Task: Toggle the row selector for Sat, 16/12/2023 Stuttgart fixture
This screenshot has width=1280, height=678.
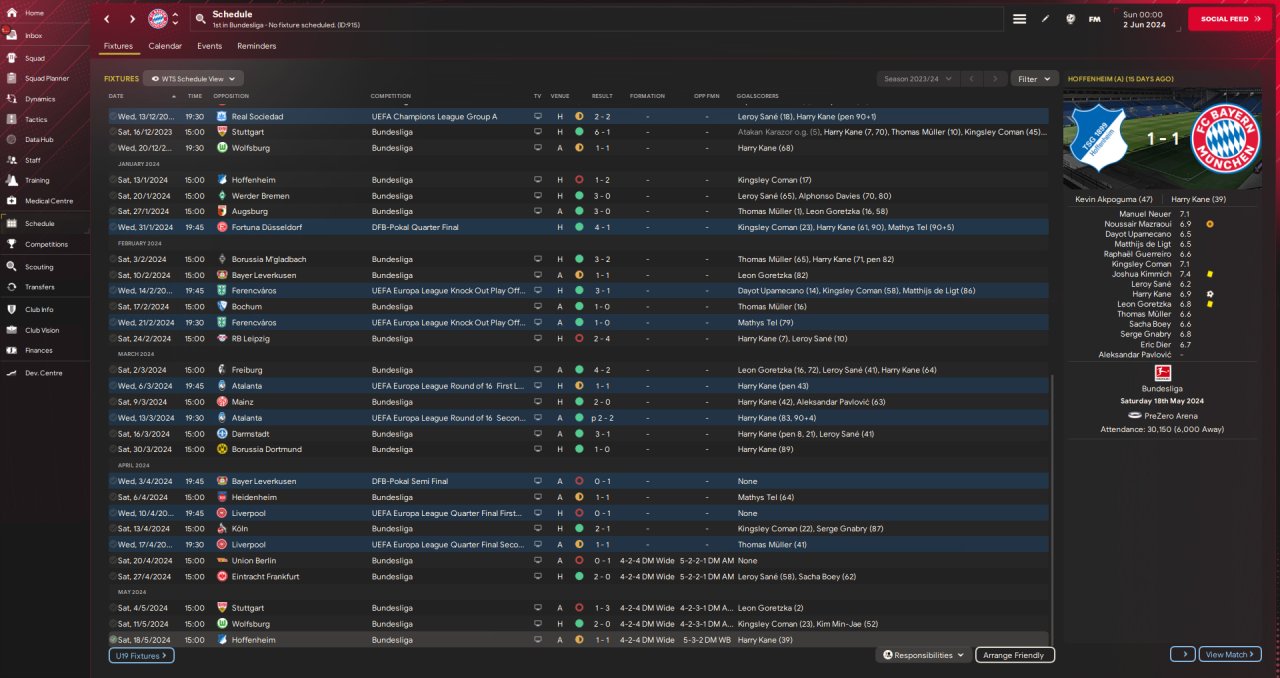Action: [113, 132]
